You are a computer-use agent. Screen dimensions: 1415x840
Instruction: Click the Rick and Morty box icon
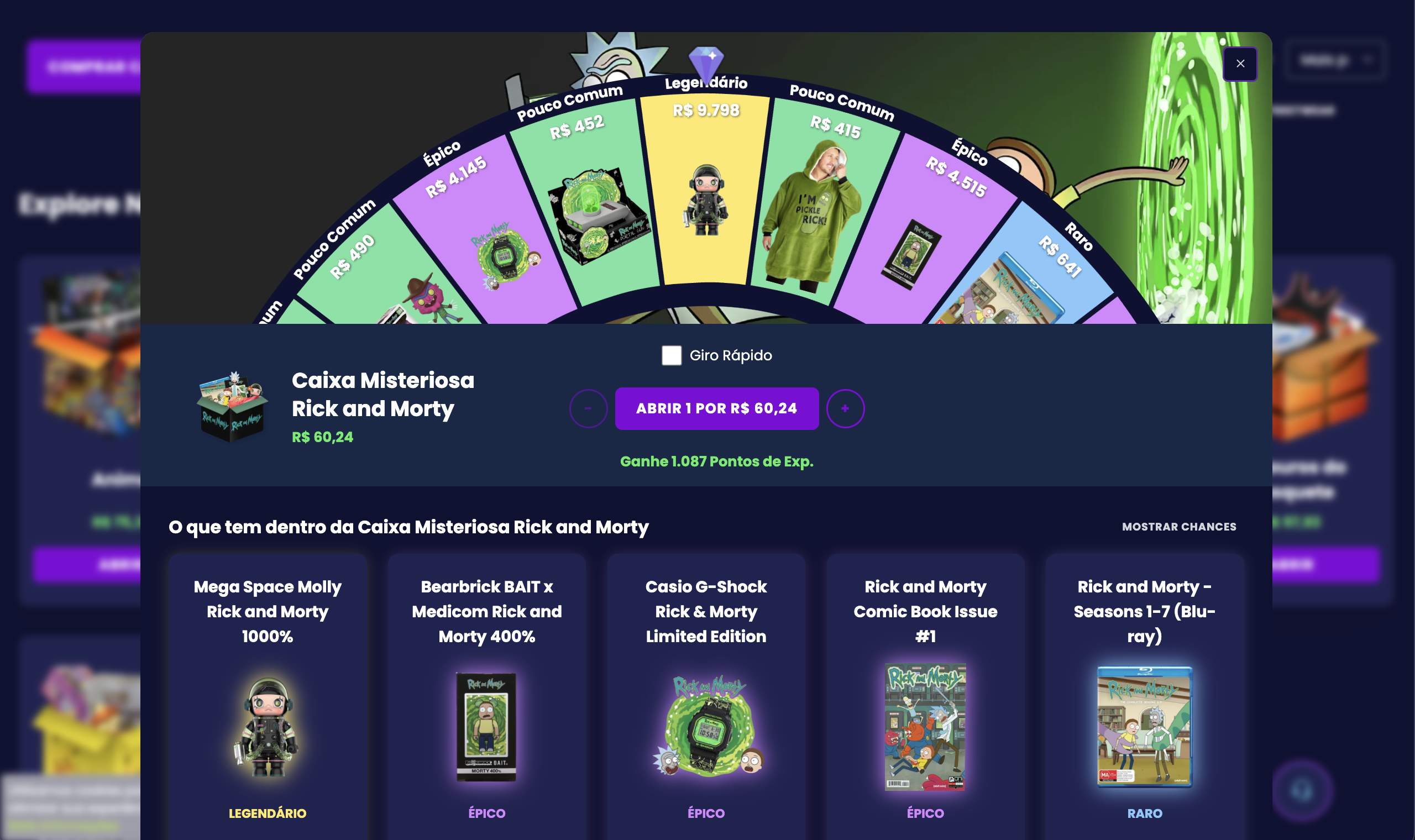tap(232, 406)
